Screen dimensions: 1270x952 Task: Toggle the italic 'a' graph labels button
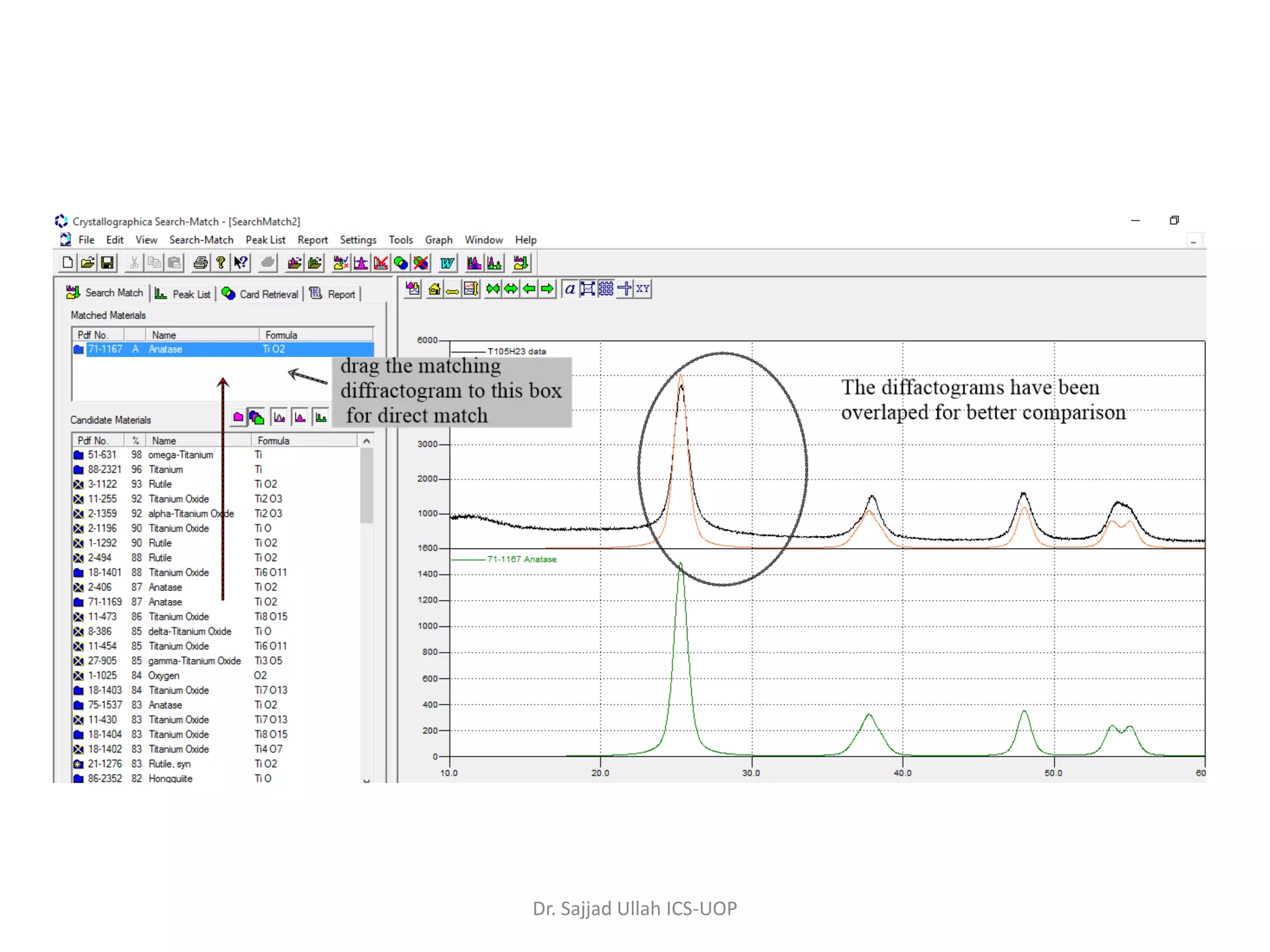click(569, 289)
